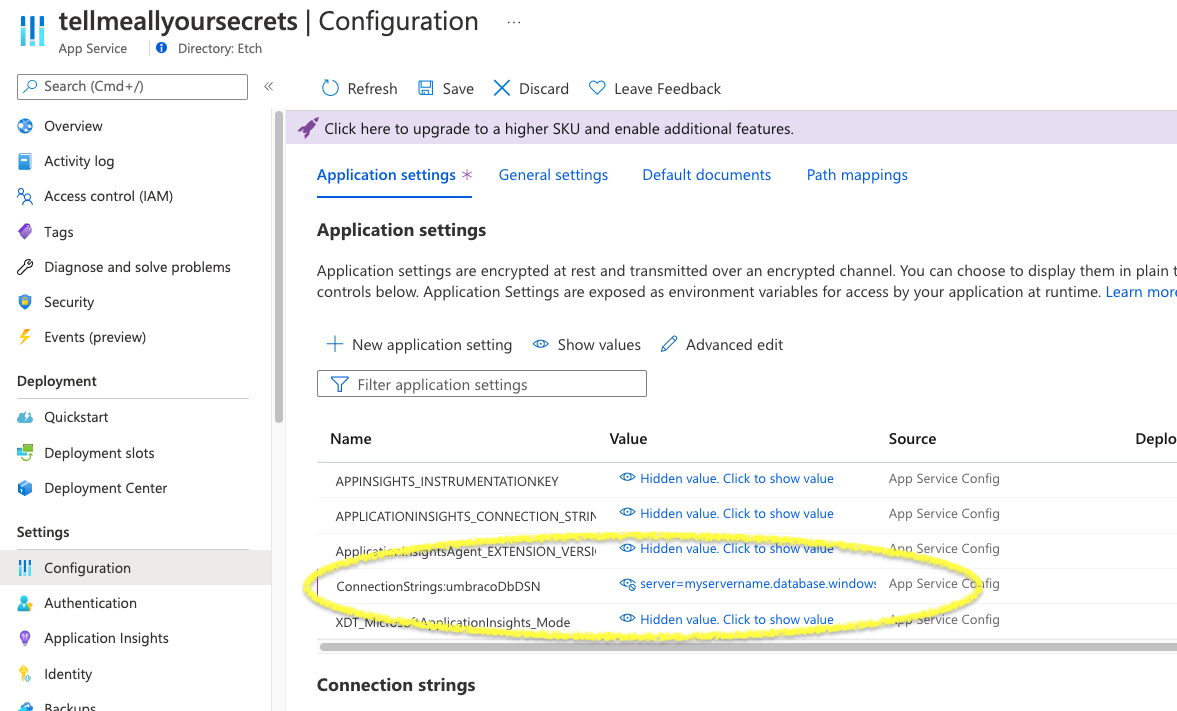Screen dimensions: 1177x711
Task: Click the purple Tags icon
Action: [x=25, y=231]
